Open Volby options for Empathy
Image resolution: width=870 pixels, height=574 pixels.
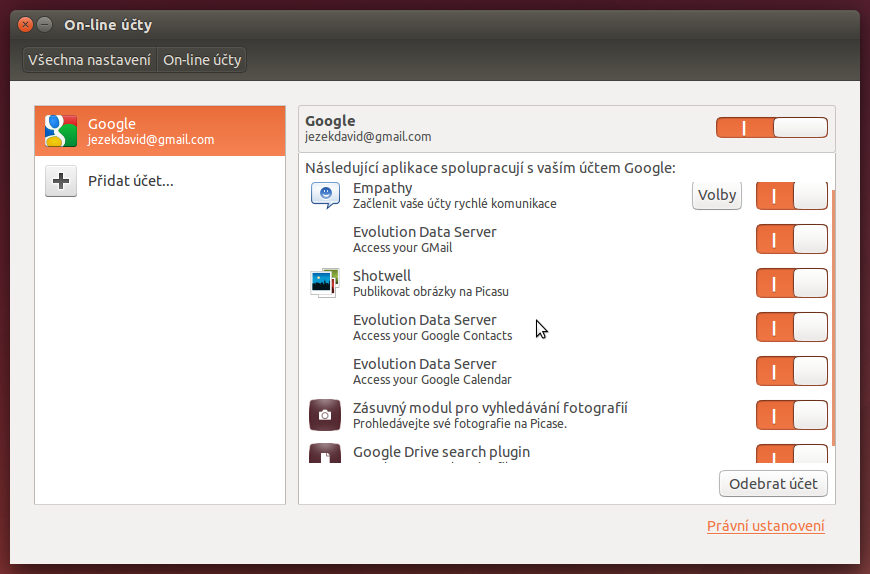(717, 195)
